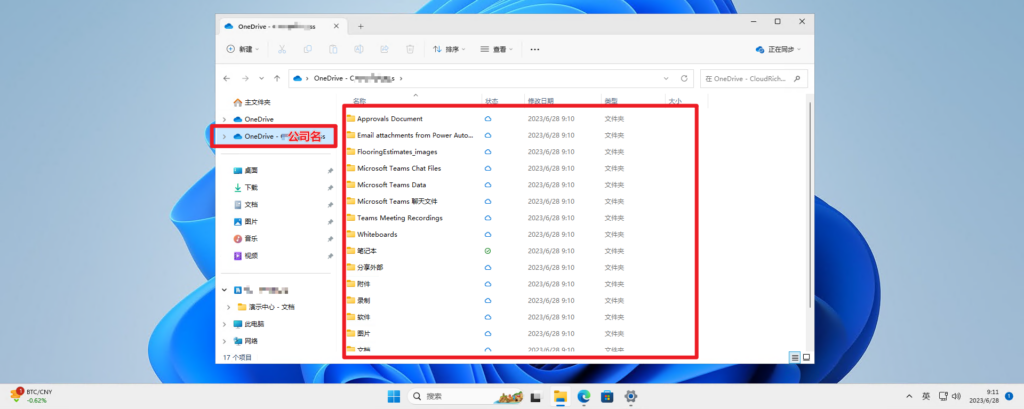Select the Whiteboards folder

coord(377,234)
